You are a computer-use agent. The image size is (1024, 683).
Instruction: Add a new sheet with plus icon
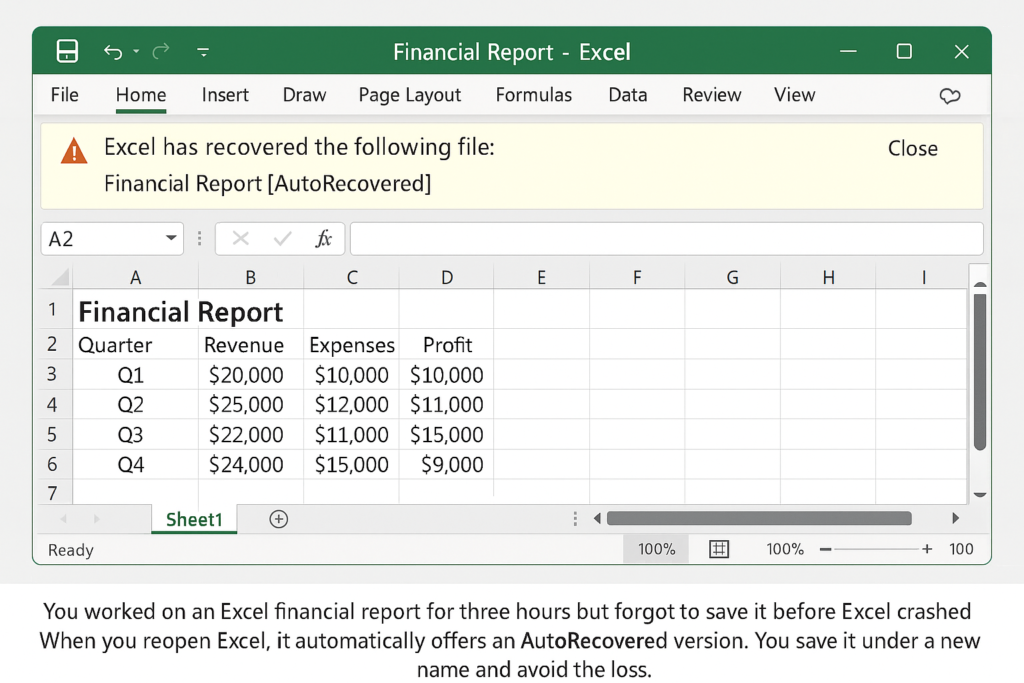[x=279, y=519]
